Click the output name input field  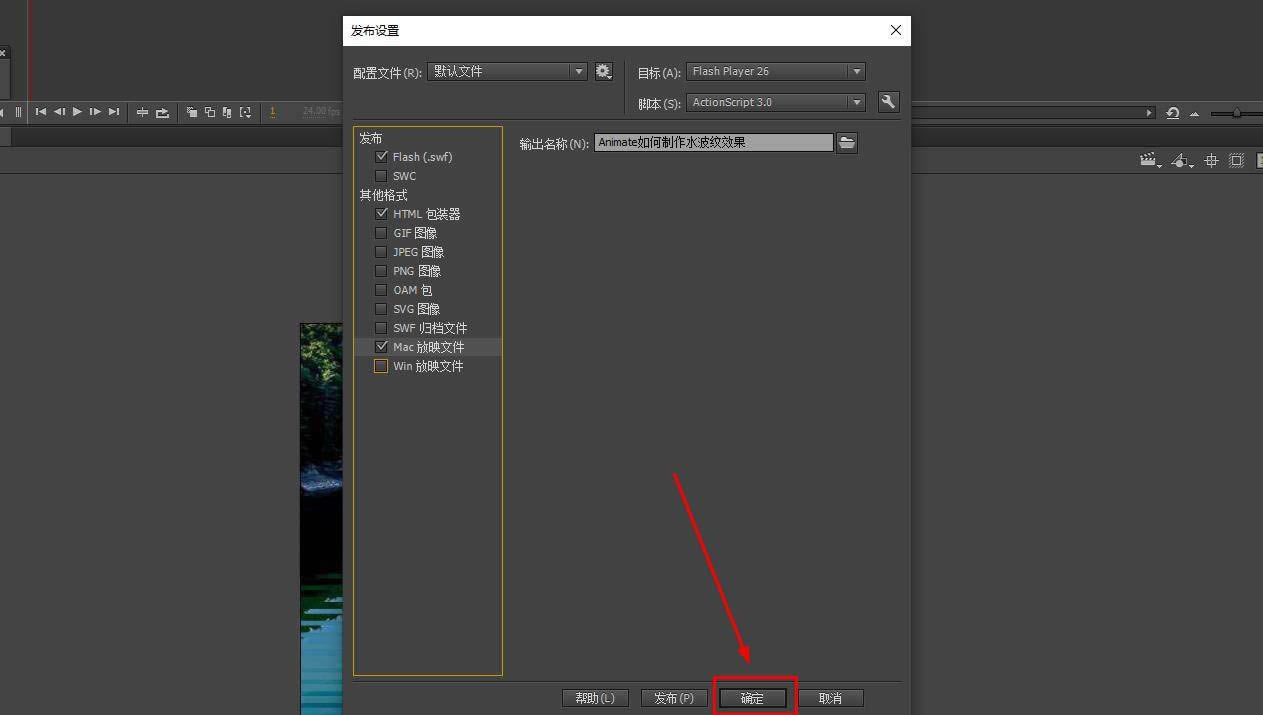tap(714, 143)
